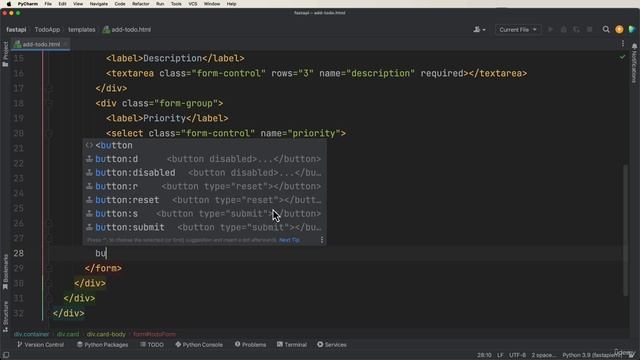
Task: Click the LF line separator widget
Action: click(500, 355)
